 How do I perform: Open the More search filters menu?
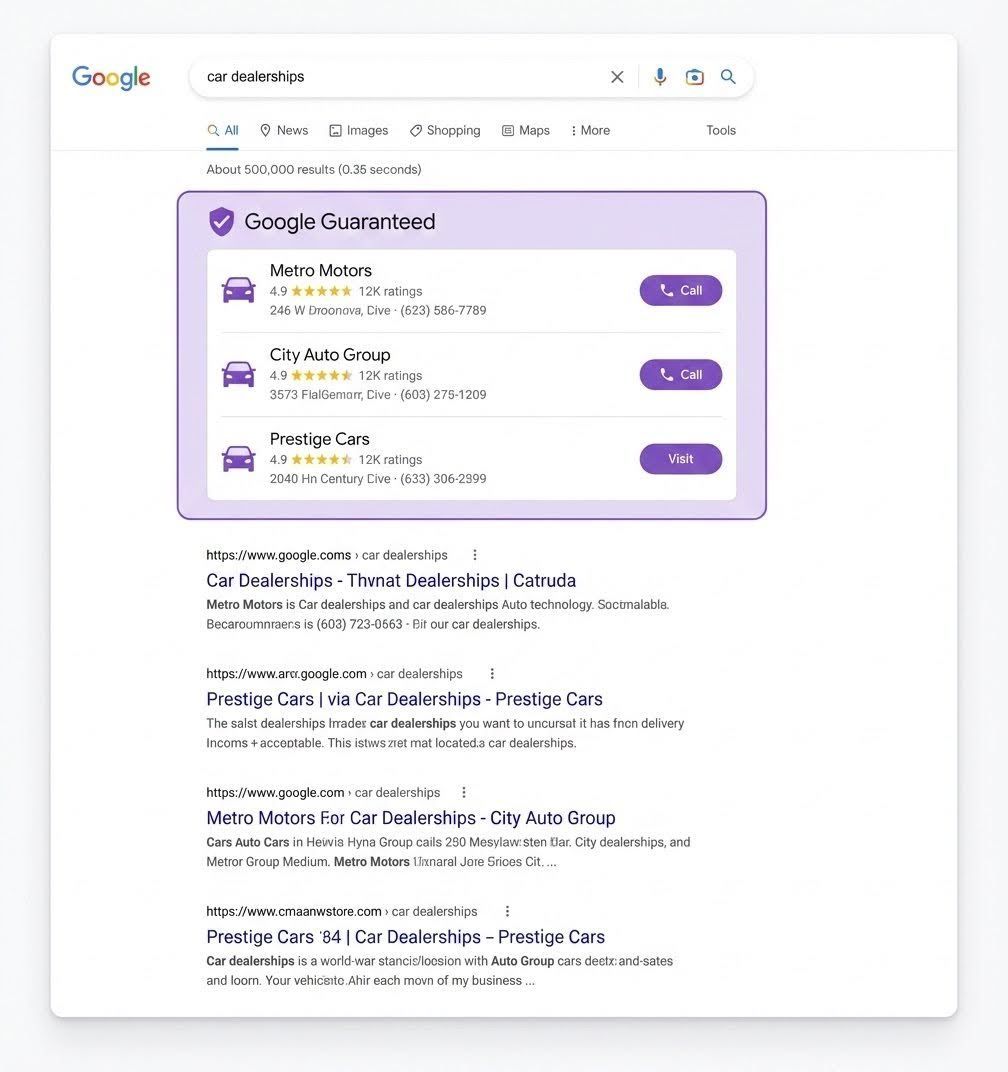tap(590, 131)
